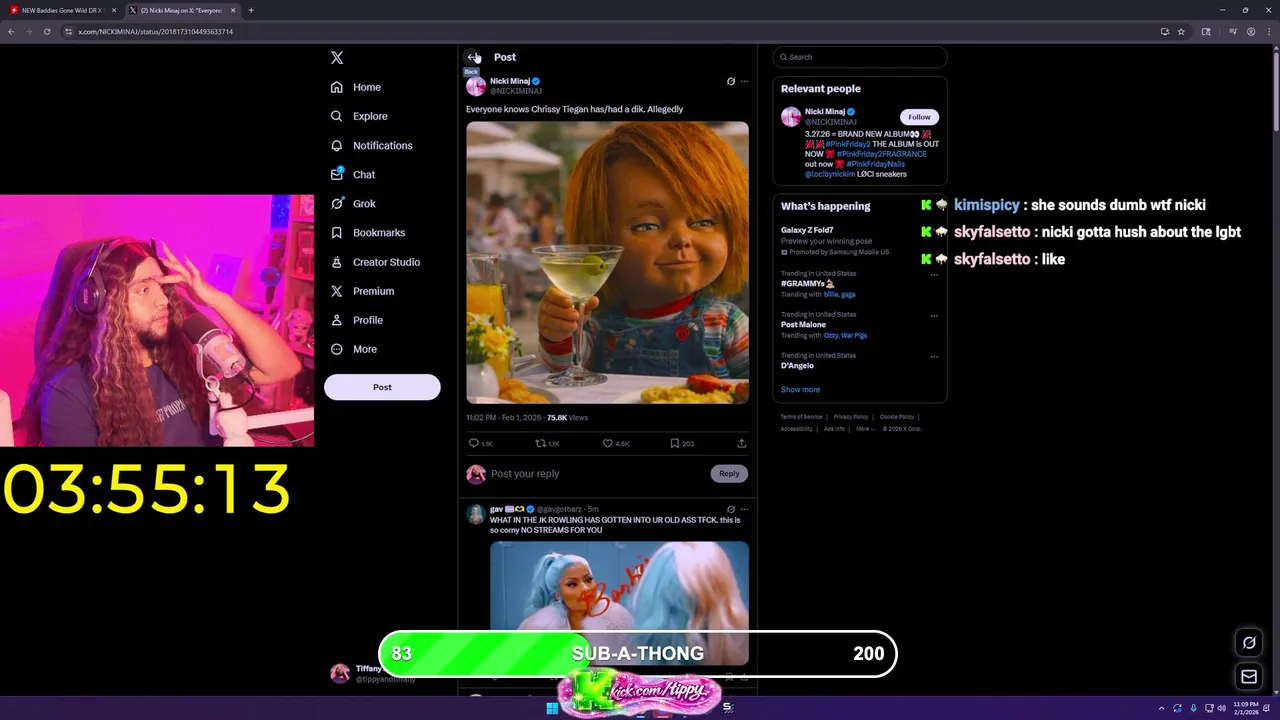Bookmark the page with the star icon
Screen dimensions: 1280x720
[x=1181, y=32]
